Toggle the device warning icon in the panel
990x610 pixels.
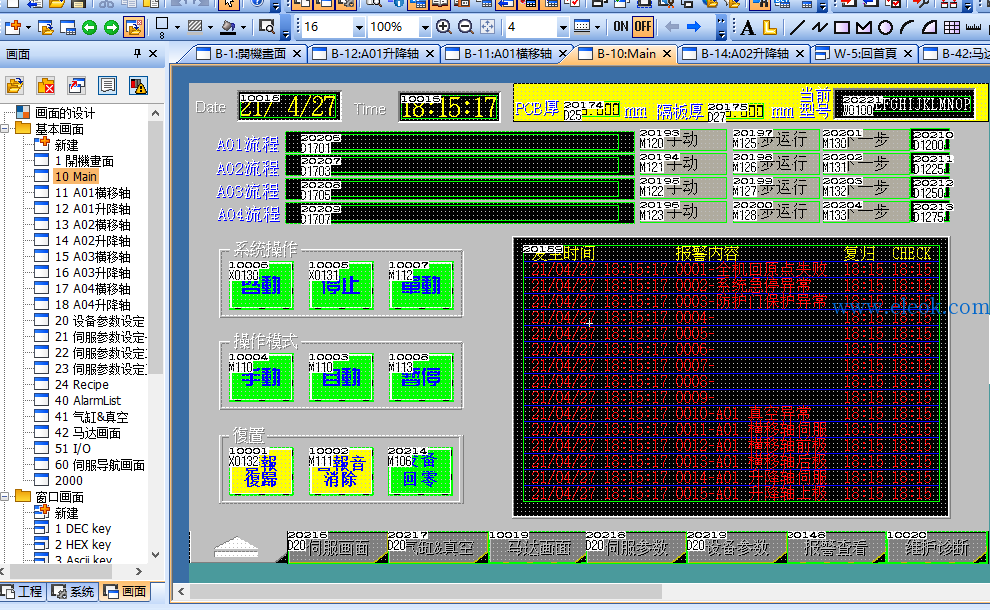point(138,85)
